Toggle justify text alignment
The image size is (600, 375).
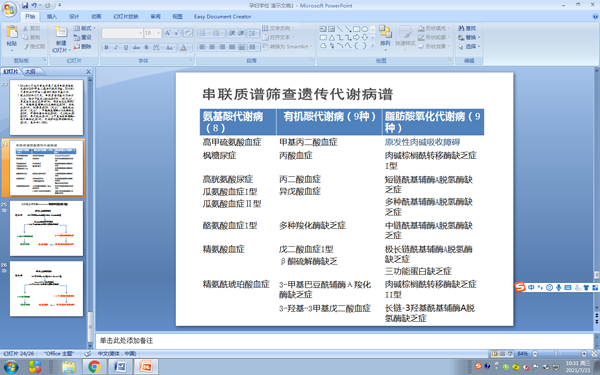click(232, 47)
